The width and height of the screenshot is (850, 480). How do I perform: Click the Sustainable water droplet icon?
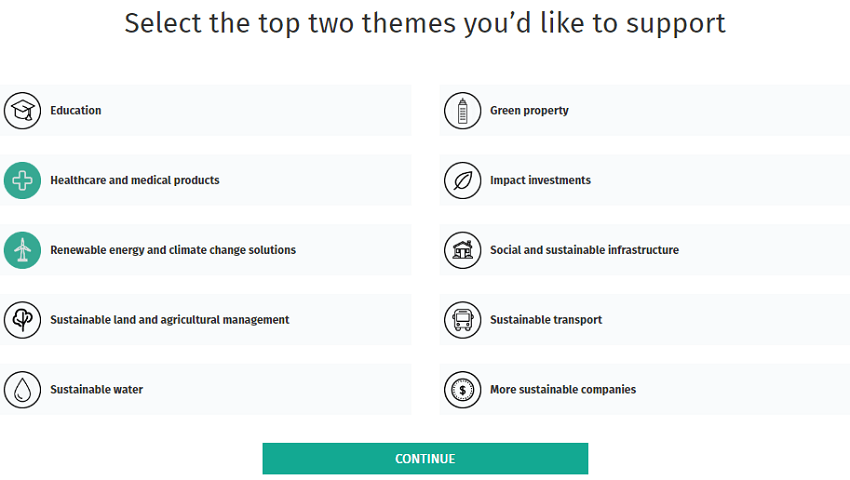pyautogui.click(x=22, y=389)
